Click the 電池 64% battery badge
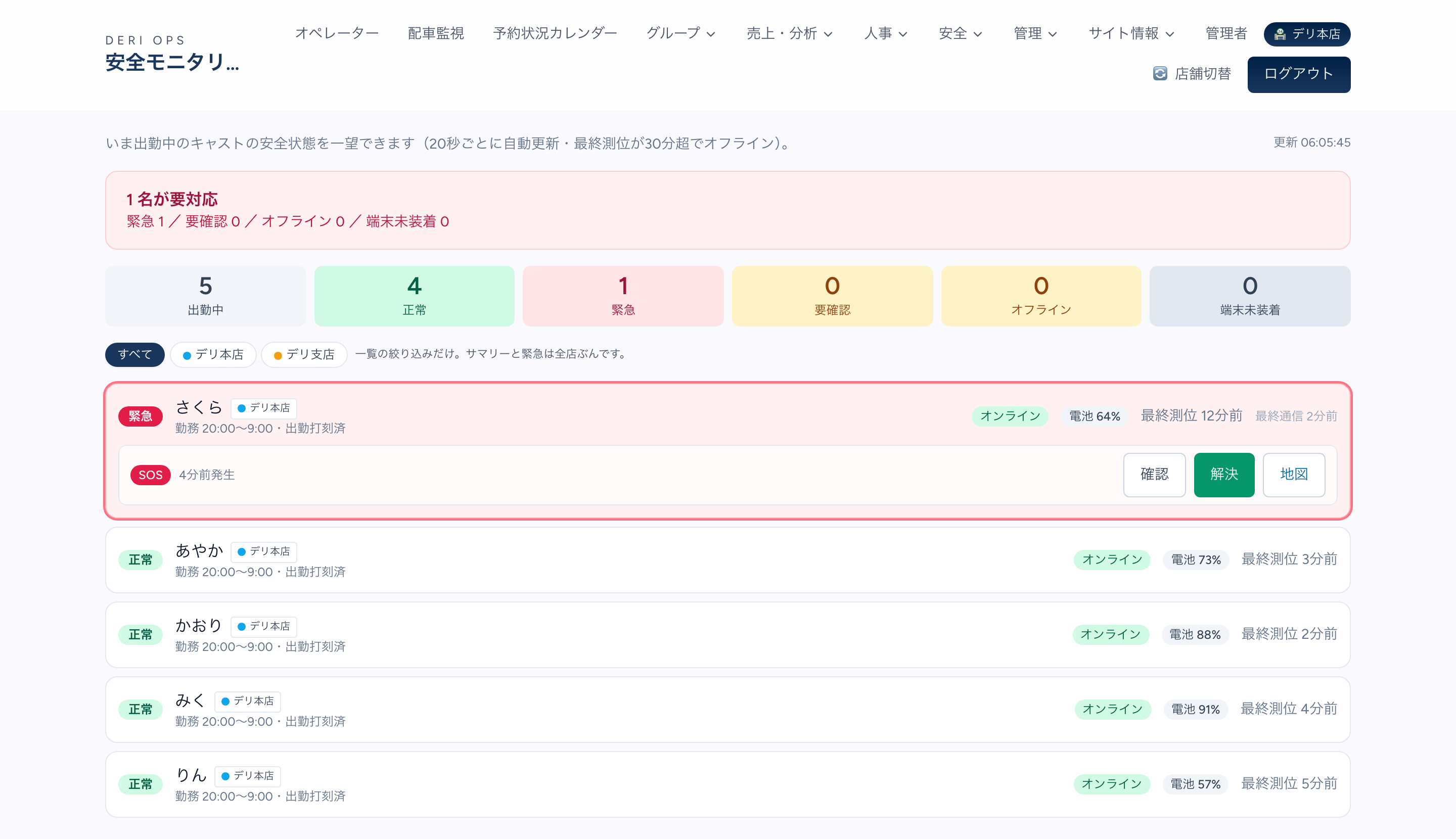The image size is (1456, 839). pos(1094,416)
